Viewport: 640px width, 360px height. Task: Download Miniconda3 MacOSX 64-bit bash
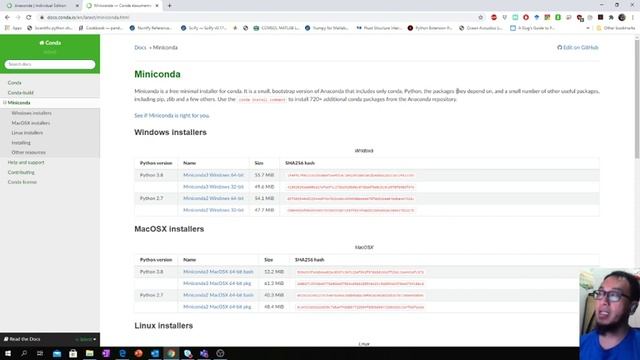point(218,272)
